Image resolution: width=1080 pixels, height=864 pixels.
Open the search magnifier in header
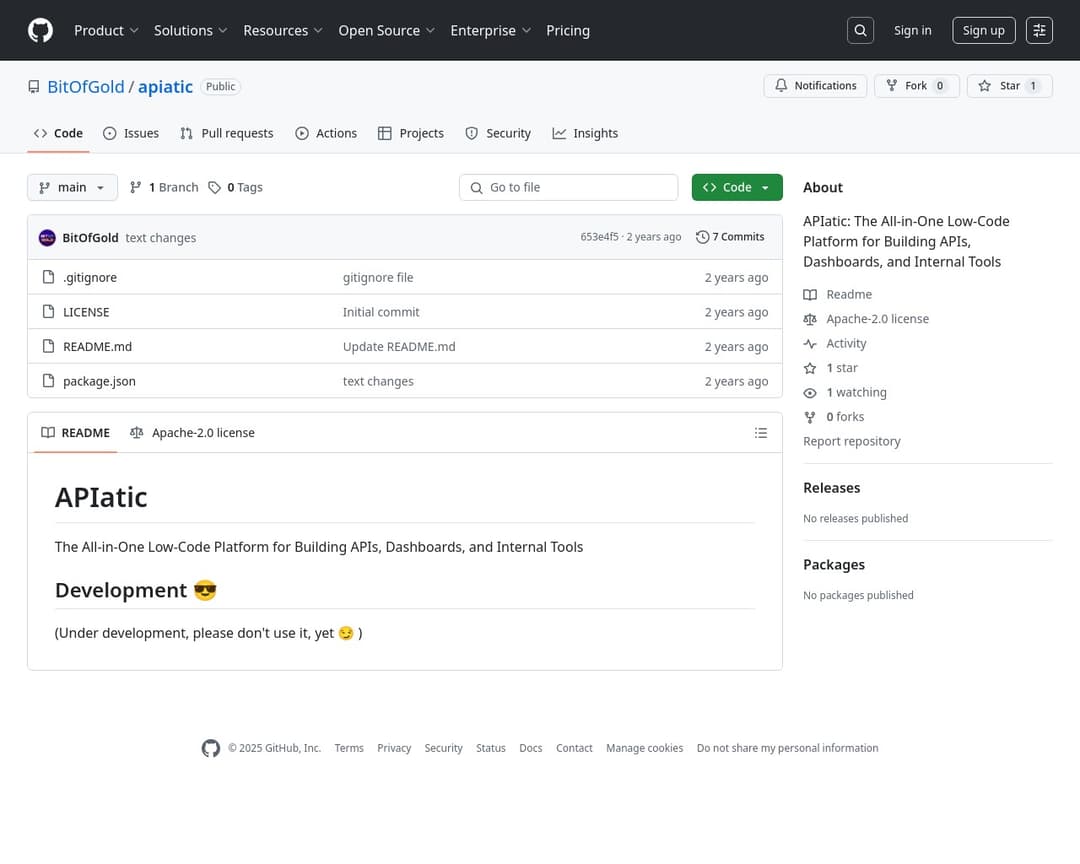point(860,30)
